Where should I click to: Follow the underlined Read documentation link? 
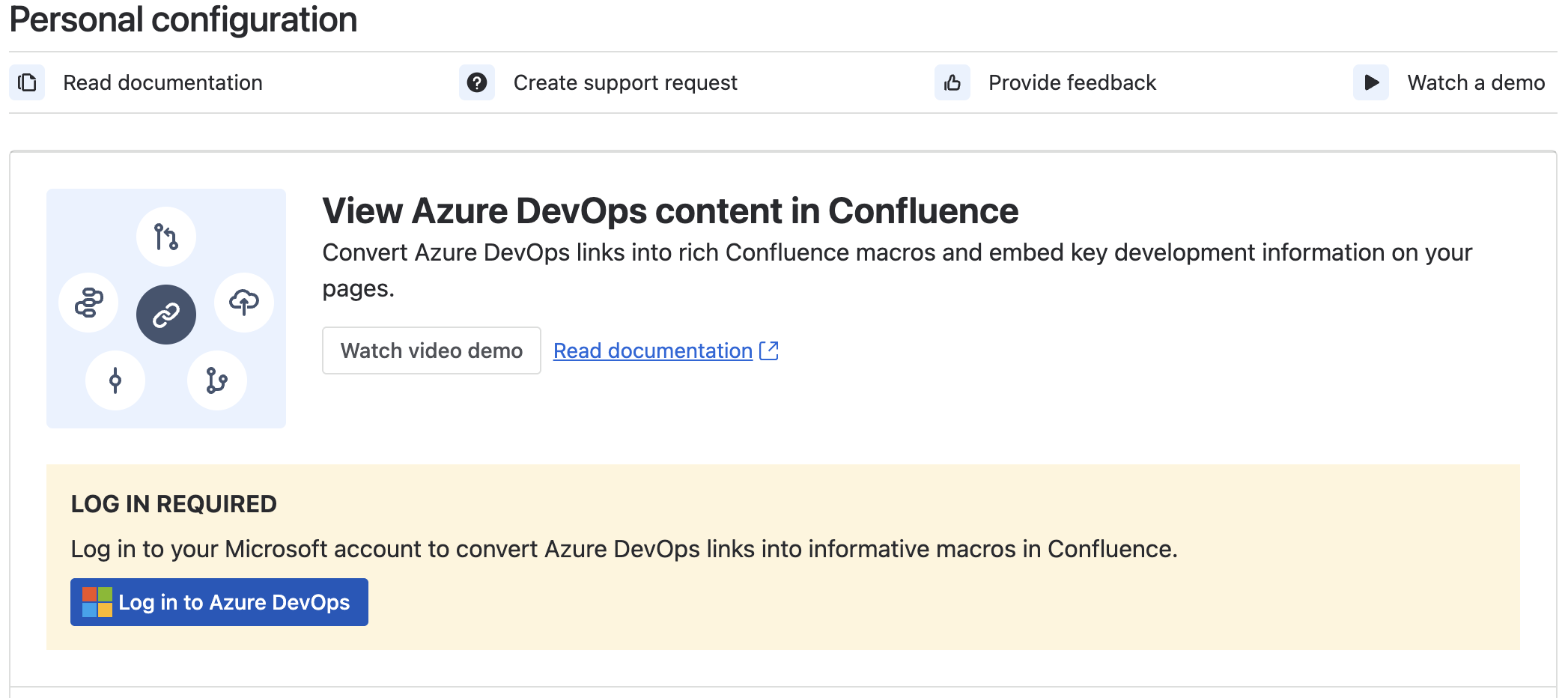(x=653, y=350)
